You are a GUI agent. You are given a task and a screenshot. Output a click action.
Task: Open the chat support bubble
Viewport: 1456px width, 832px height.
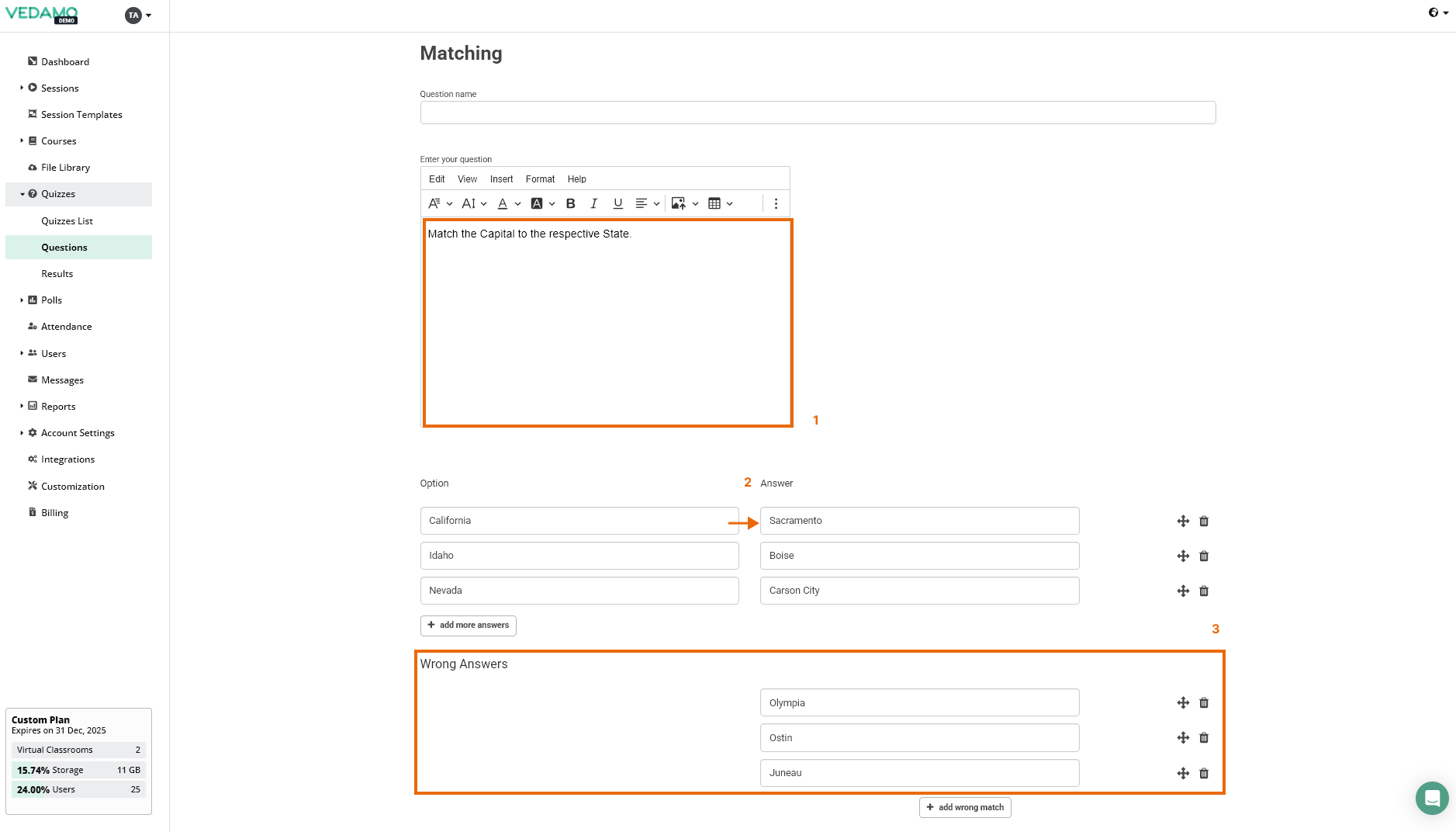click(1431, 798)
